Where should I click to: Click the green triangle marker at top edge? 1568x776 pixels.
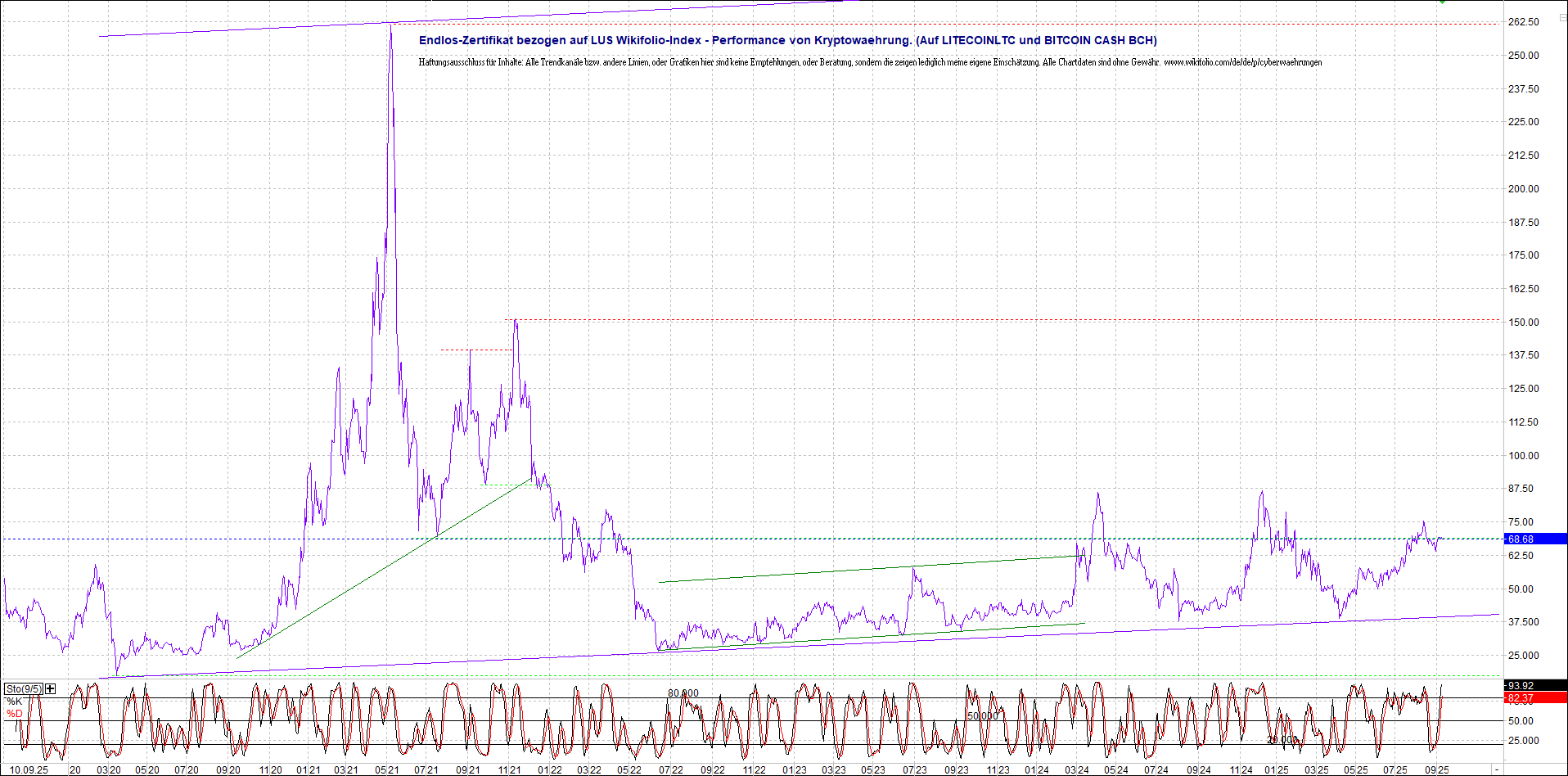(1442, 2)
